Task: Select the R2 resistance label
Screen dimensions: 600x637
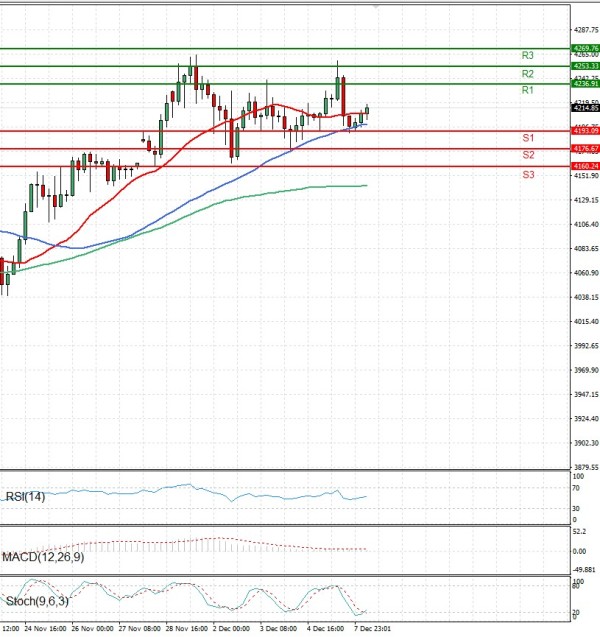Action: pyautogui.click(x=527, y=74)
